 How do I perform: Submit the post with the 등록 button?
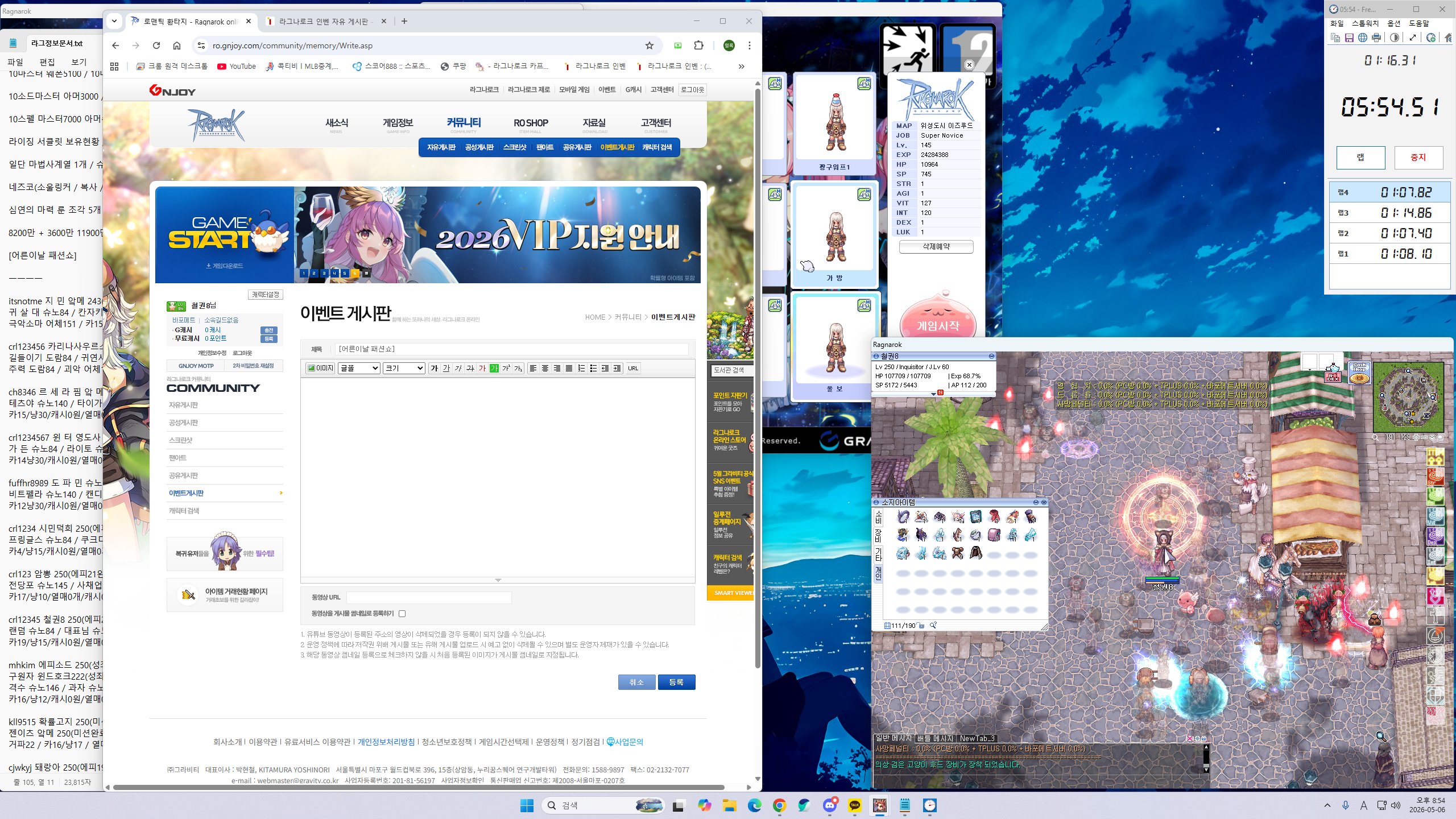tap(676, 682)
